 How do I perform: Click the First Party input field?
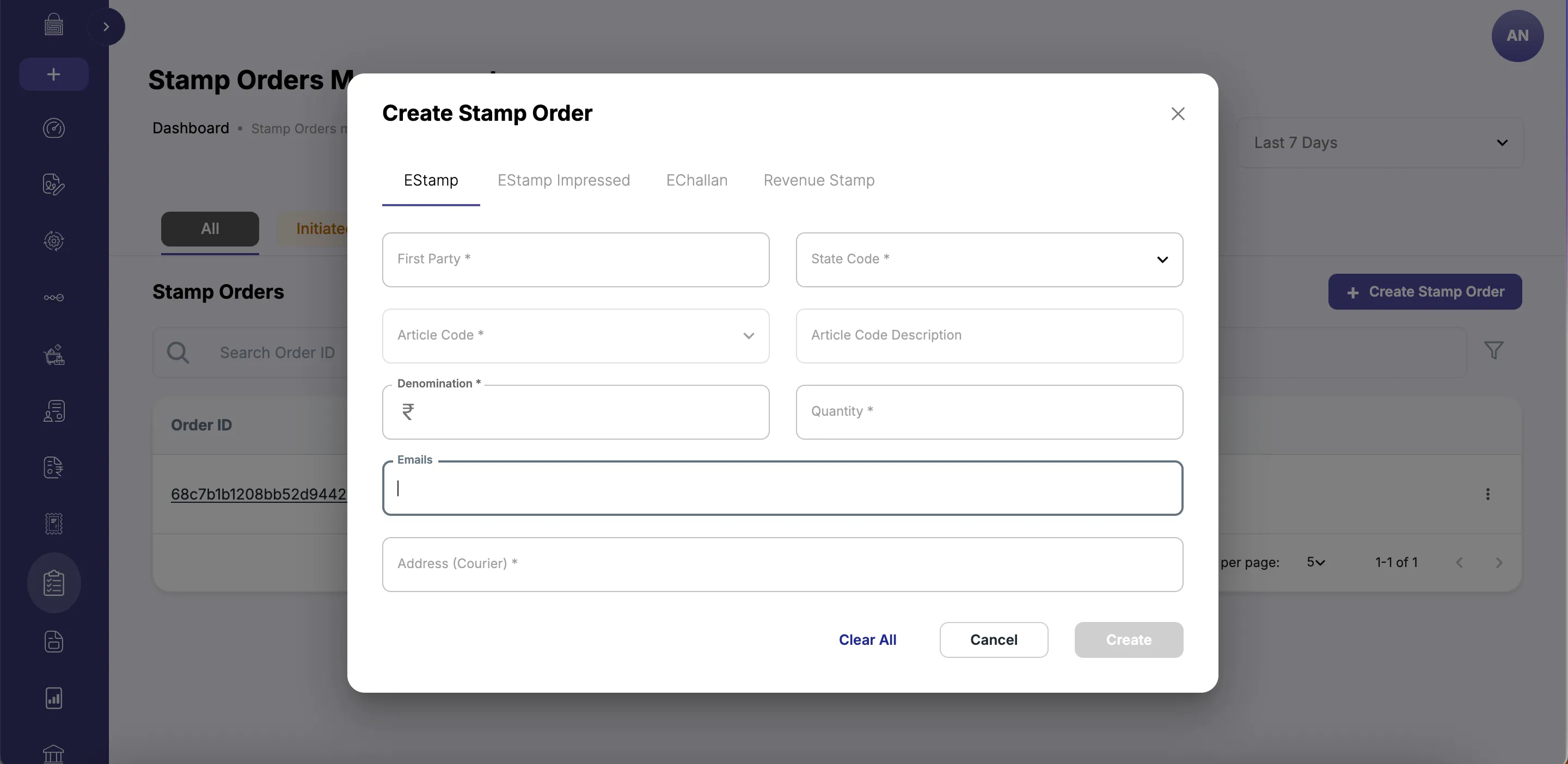point(576,260)
